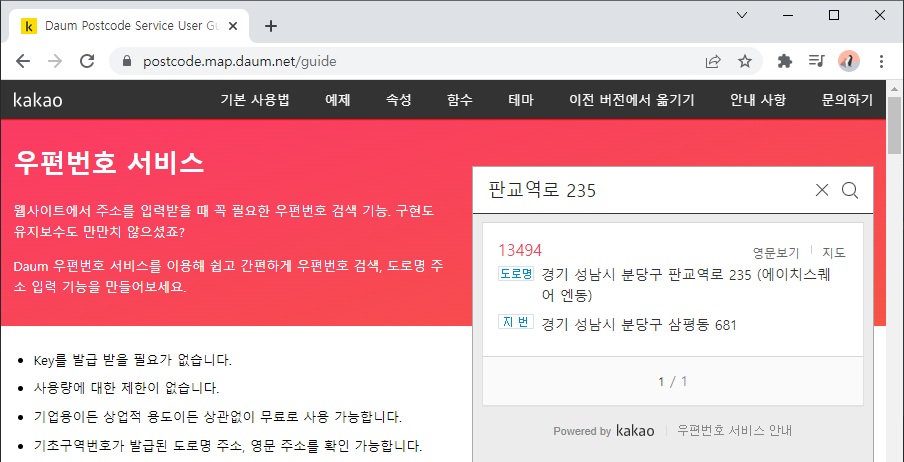Screen dimensions: 904x462
Task: Click the 영문보기 link in the result
Action: (775, 253)
